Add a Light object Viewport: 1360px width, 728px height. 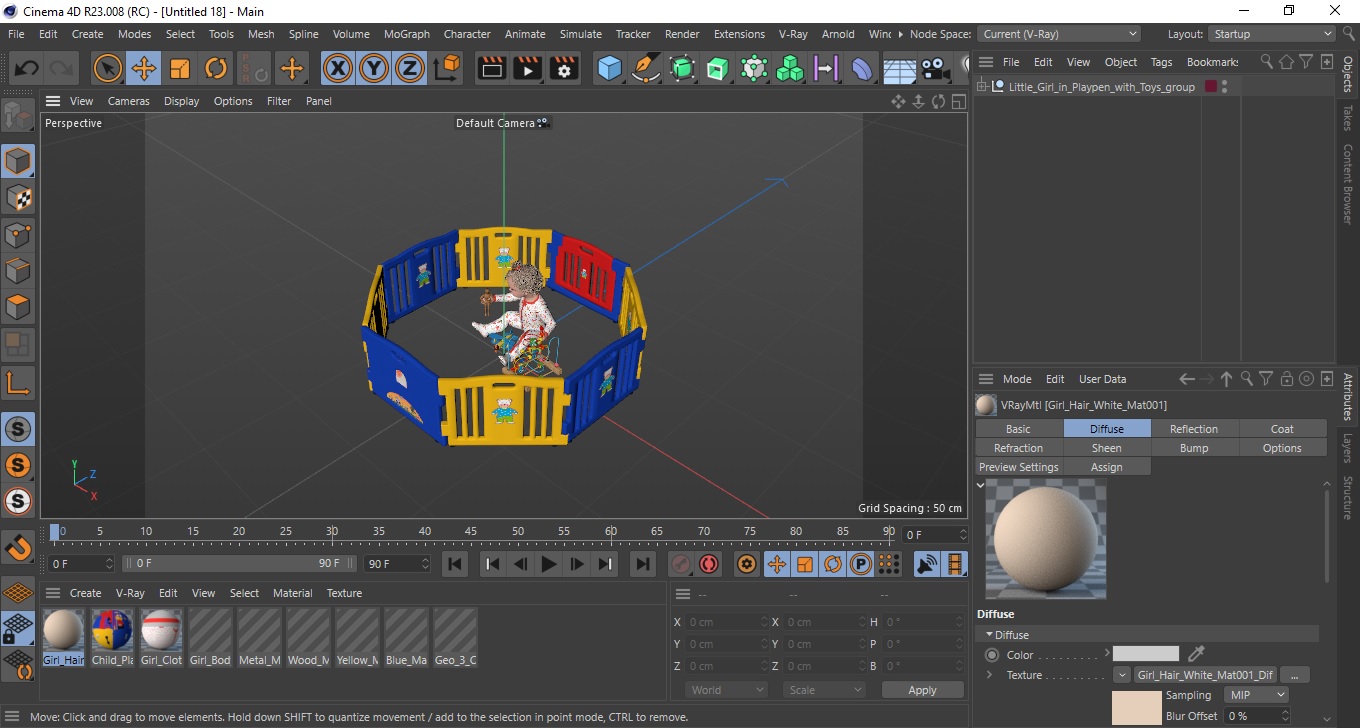click(x=964, y=69)
